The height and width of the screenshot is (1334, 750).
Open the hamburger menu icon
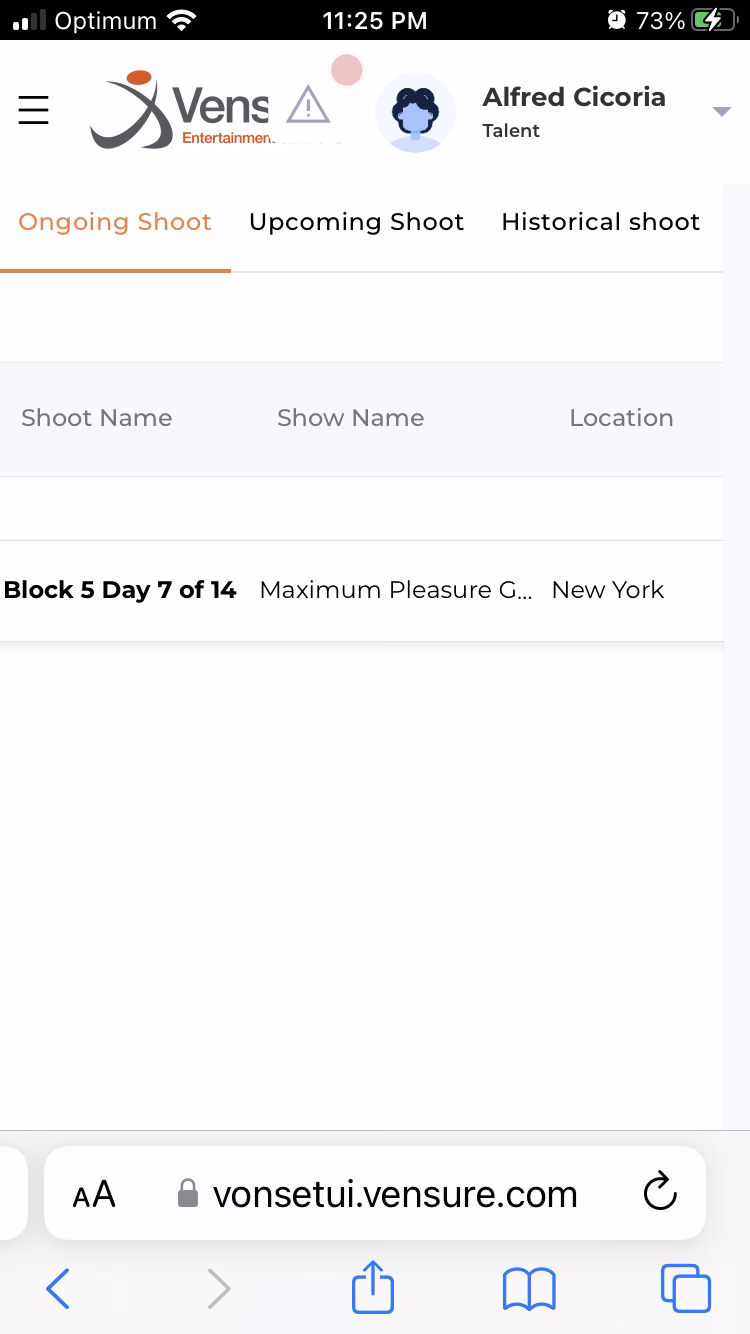[x=34, y=109]
